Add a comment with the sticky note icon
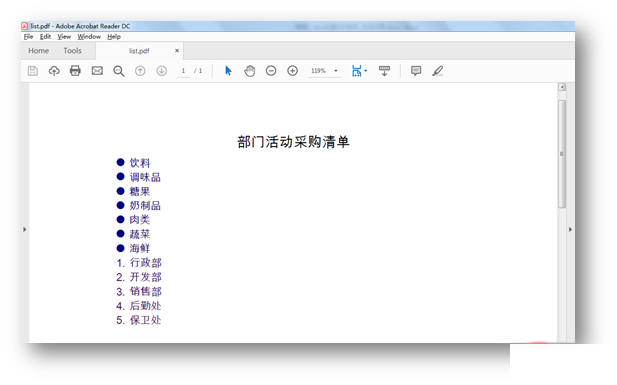 pos(416,71)
